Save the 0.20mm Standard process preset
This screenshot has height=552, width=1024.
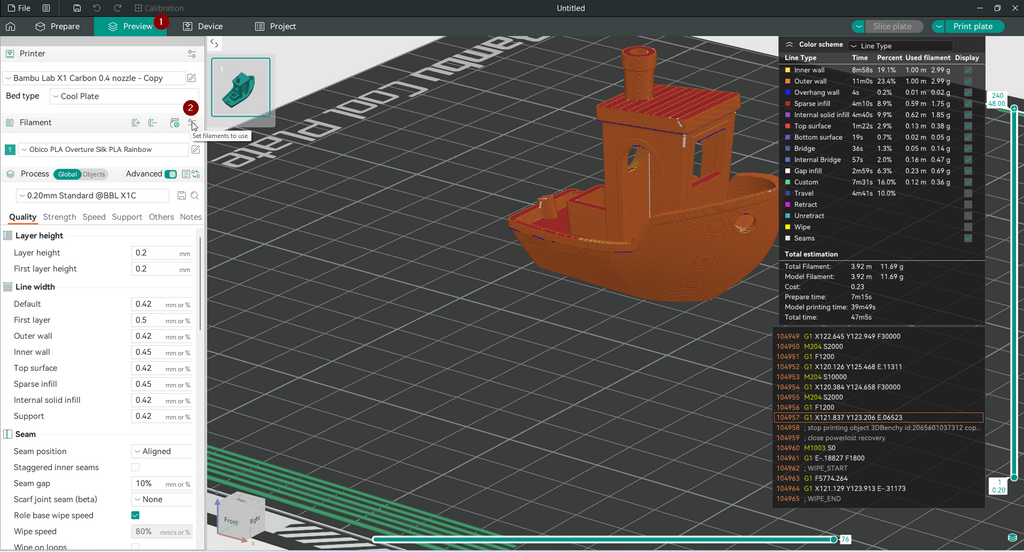(182, 195)
